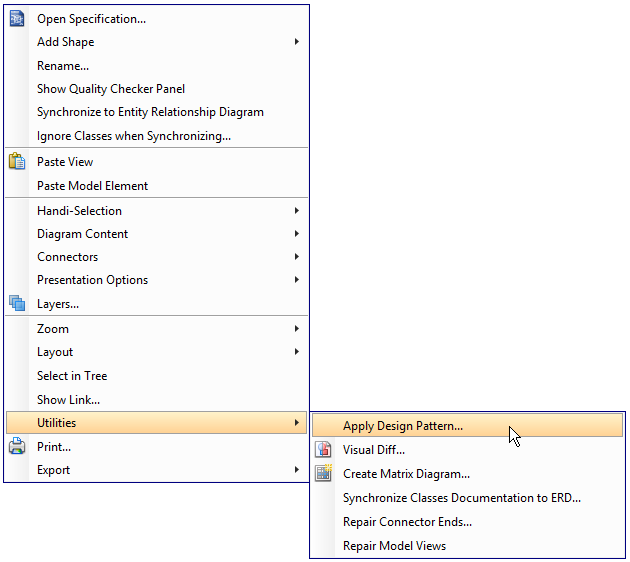Click the Create Matrix Diagram icon
Viewport: 630px width, 562px height.
(323, 473)
